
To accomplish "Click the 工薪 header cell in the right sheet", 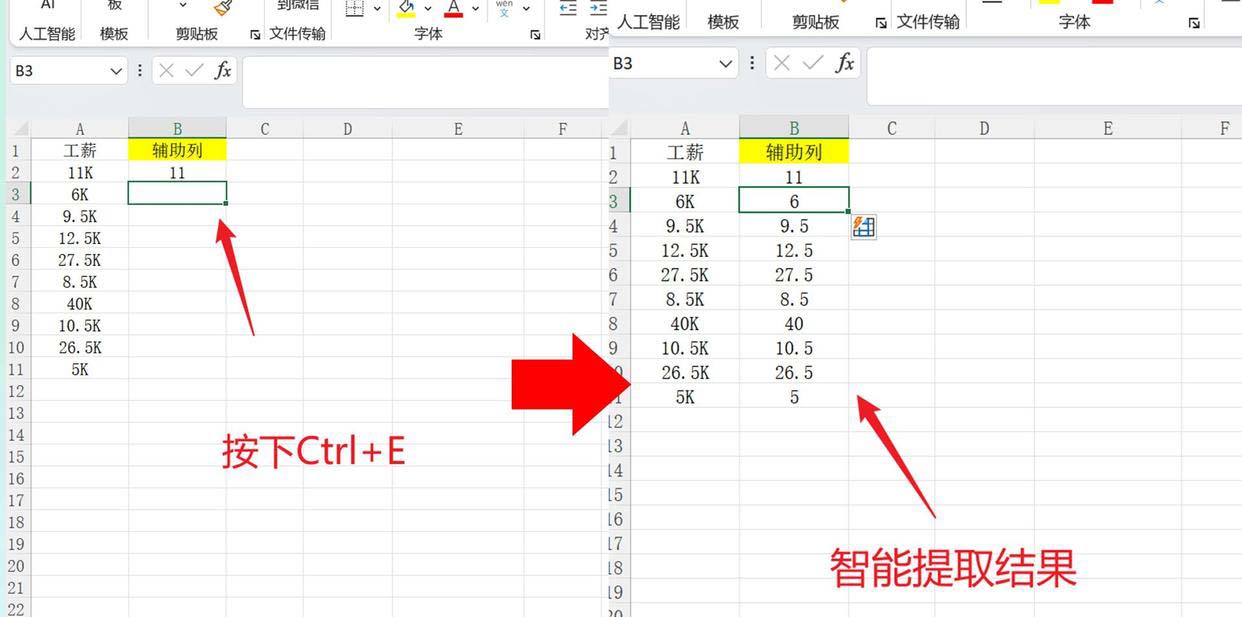I will click(x=685, y=152).
